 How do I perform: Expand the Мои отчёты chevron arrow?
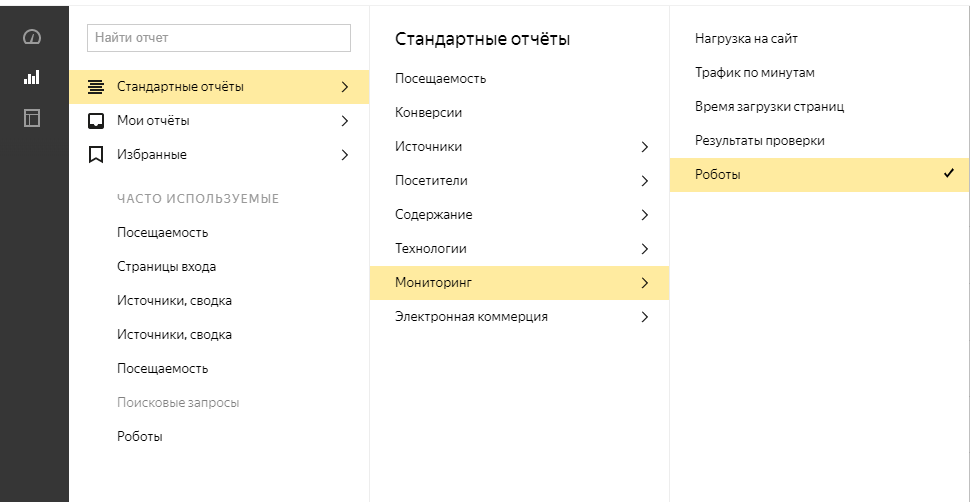tap(345, 121)
